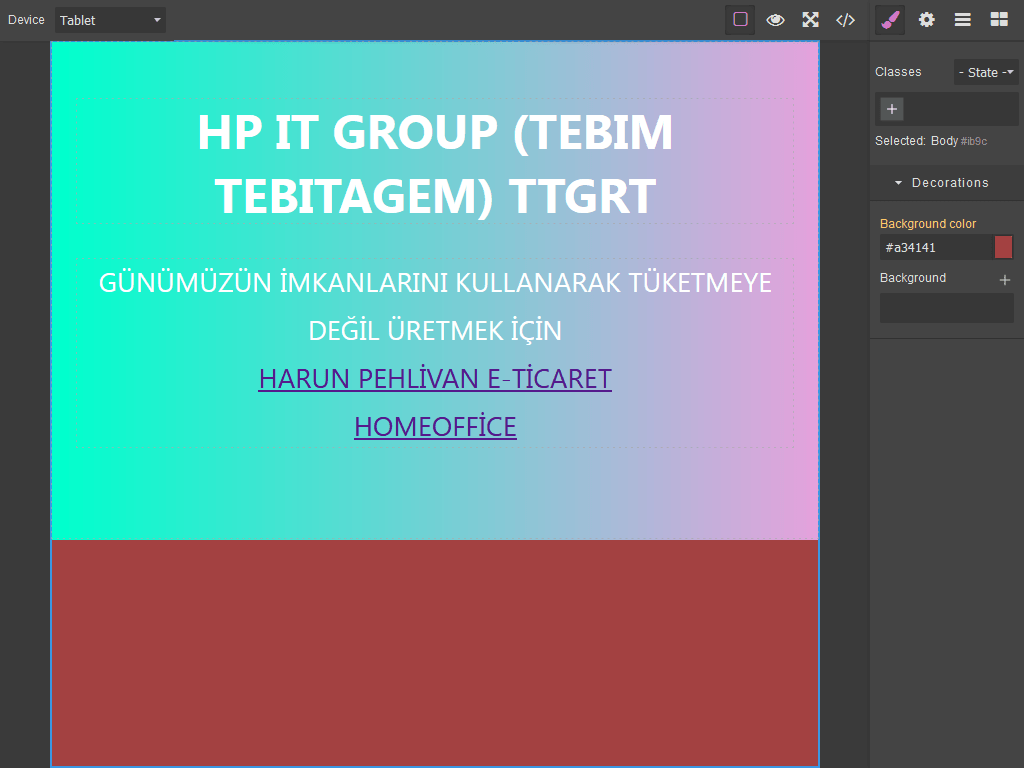1024x768 pixels.
Task: Follow the HARUN PEHLİVAN E-TİCARET link
Action: click(435, 379)
